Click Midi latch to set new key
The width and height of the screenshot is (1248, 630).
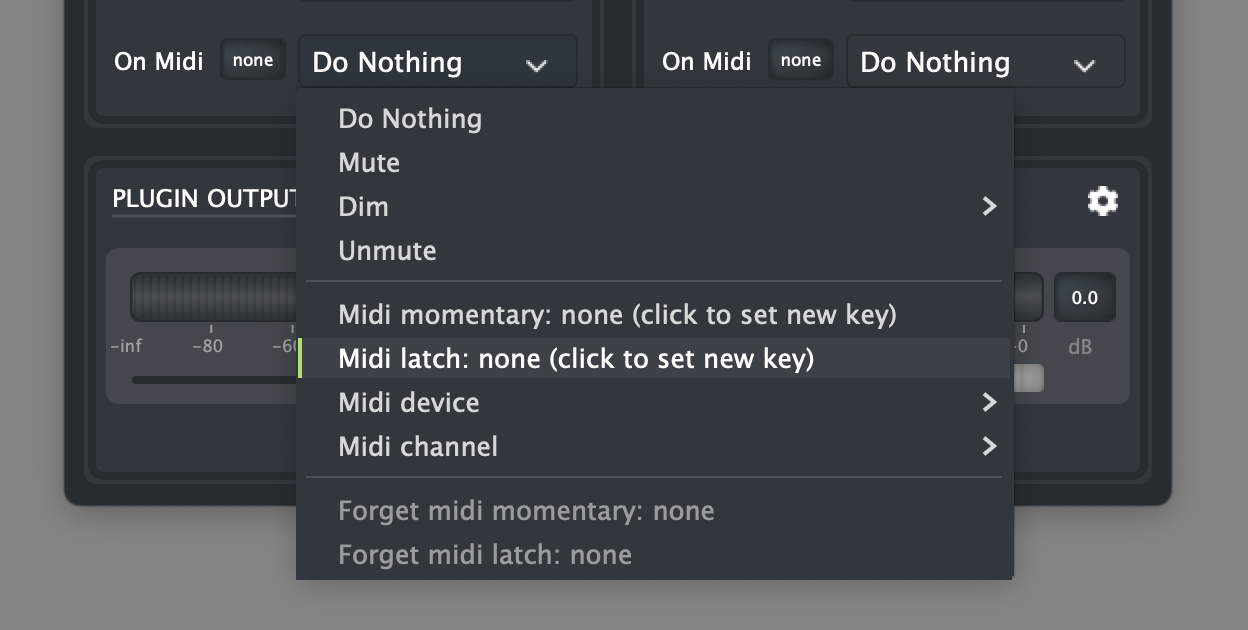(576, 359)
